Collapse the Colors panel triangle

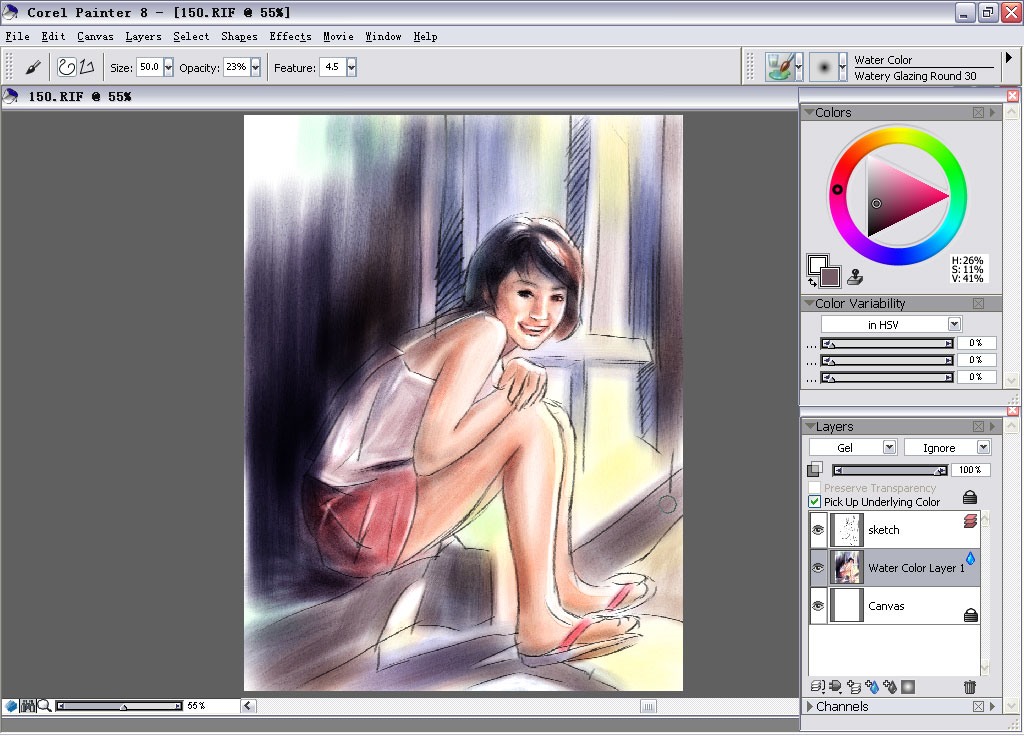pyautogui.click(x=809, y=112)
